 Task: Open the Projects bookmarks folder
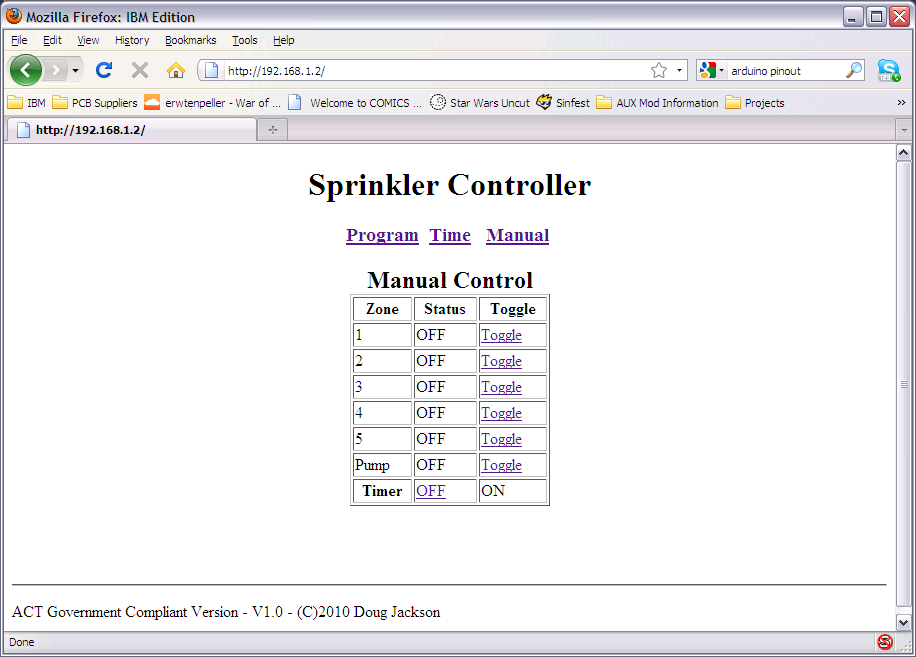[755, 103]
